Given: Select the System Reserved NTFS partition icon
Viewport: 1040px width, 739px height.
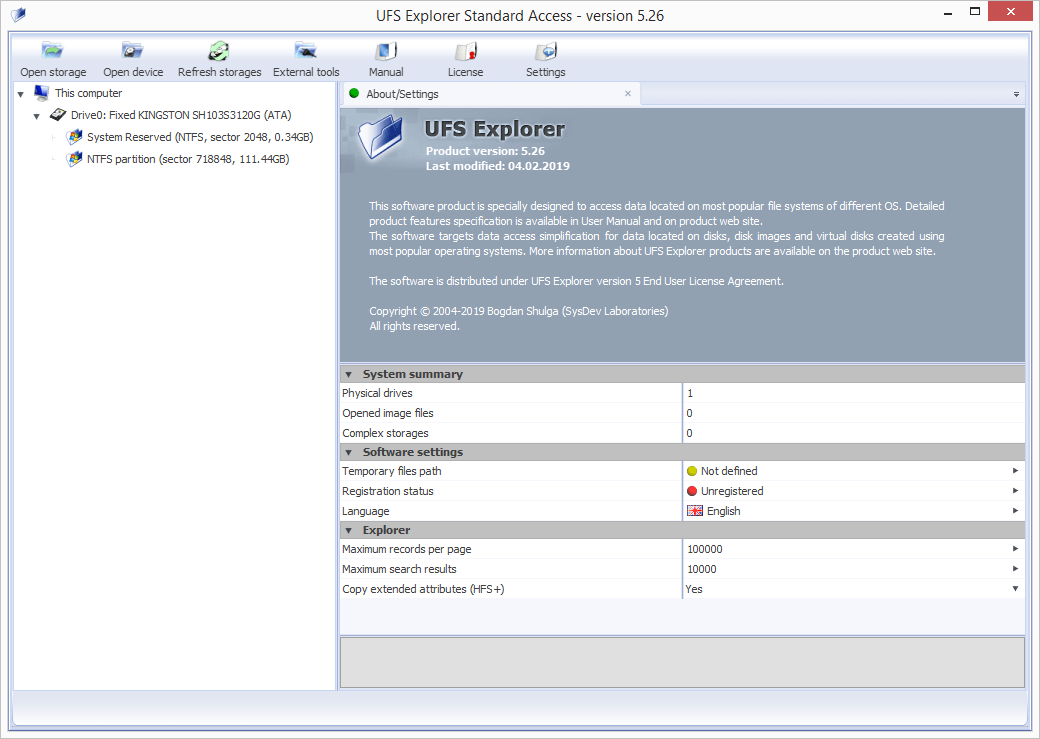Looking at the screenshot, I should (75, 137).
